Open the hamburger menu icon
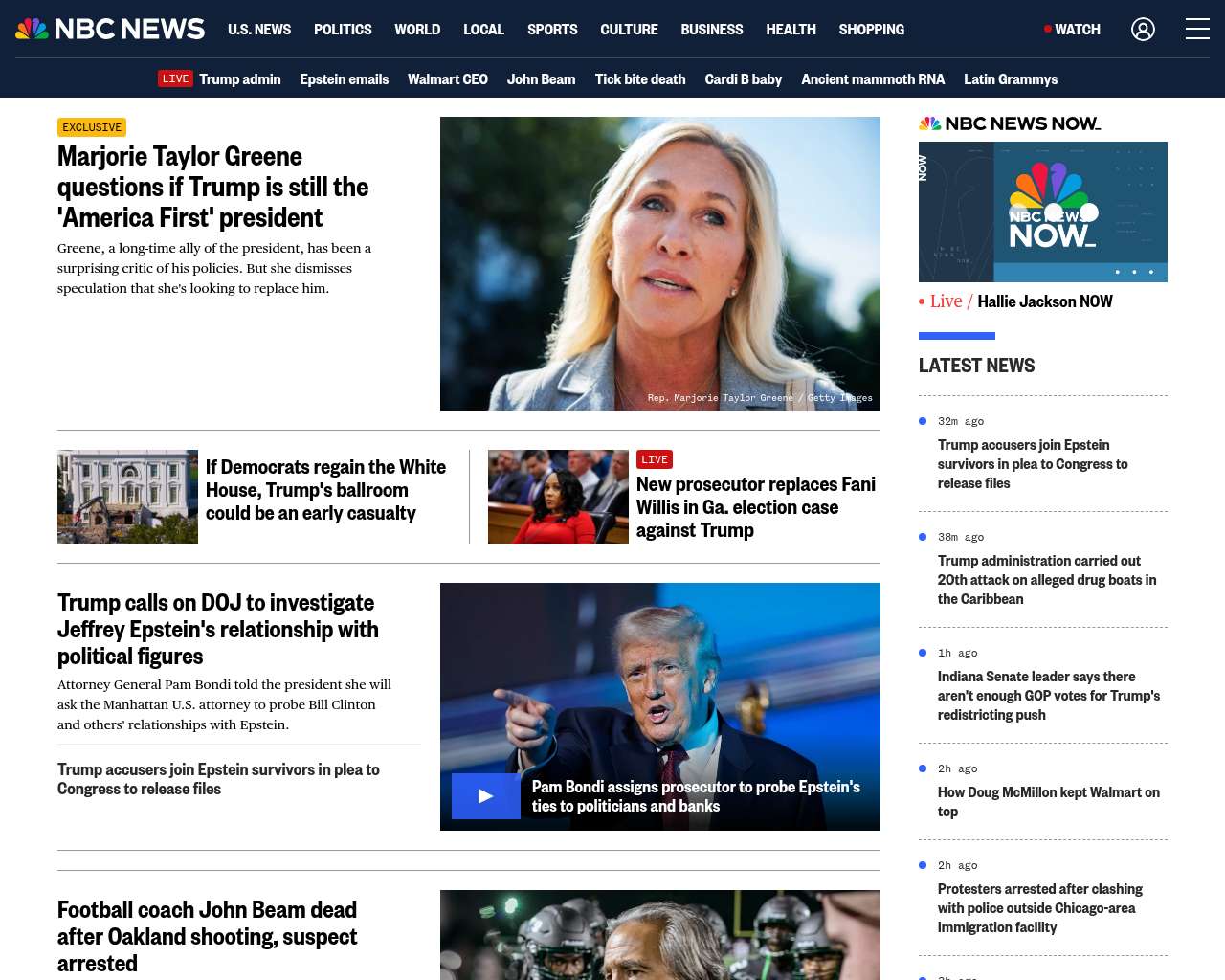 [1197, 30]
